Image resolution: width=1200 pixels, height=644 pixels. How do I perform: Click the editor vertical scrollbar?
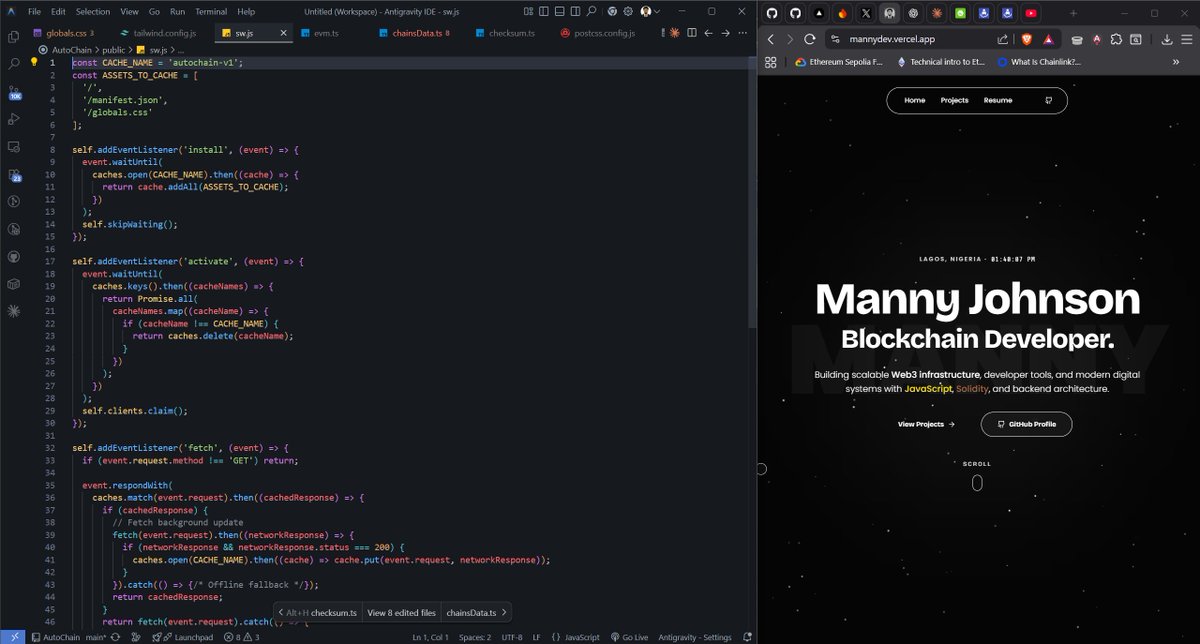[751, 190]
